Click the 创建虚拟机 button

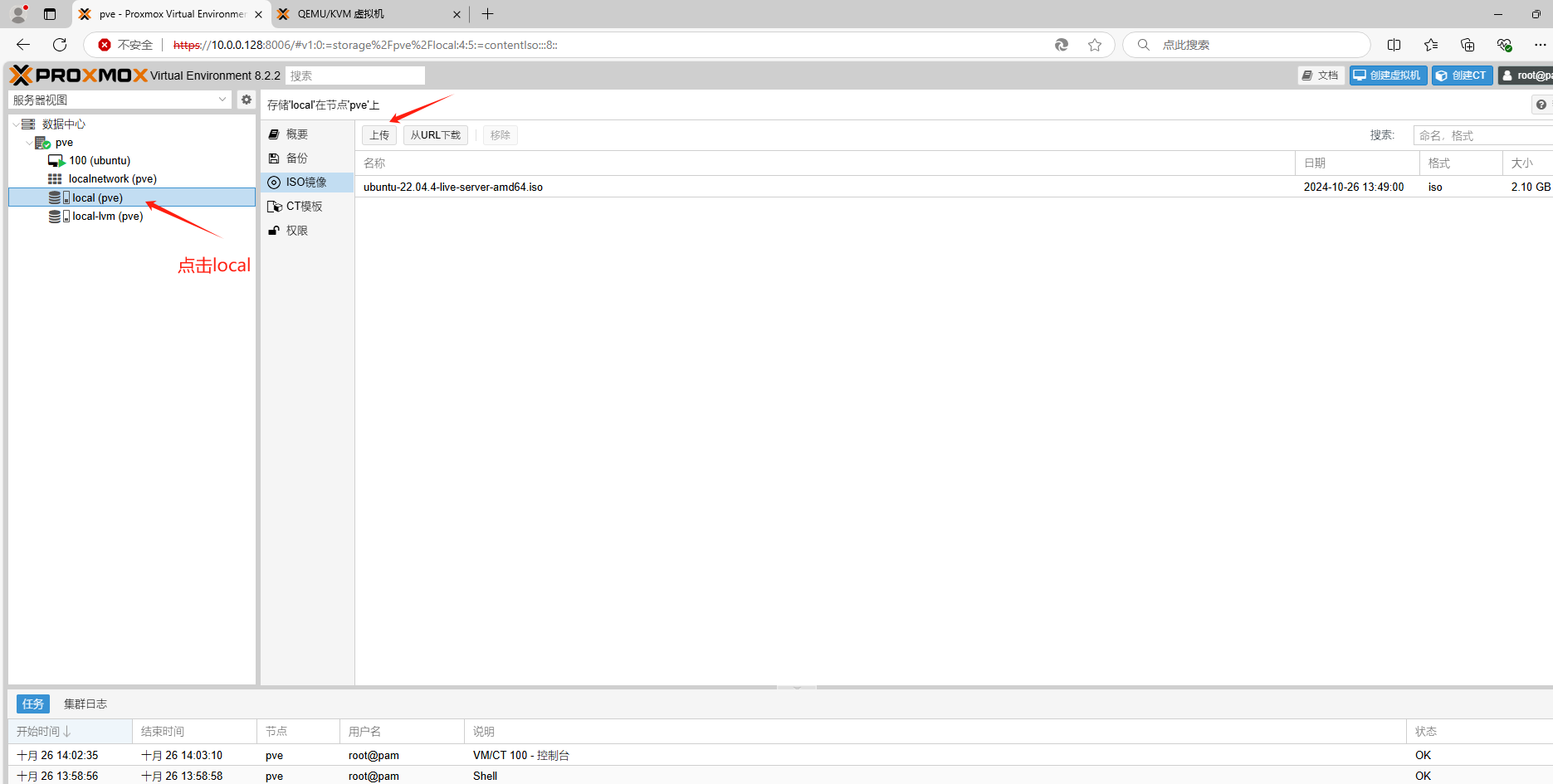(1388, 75)
